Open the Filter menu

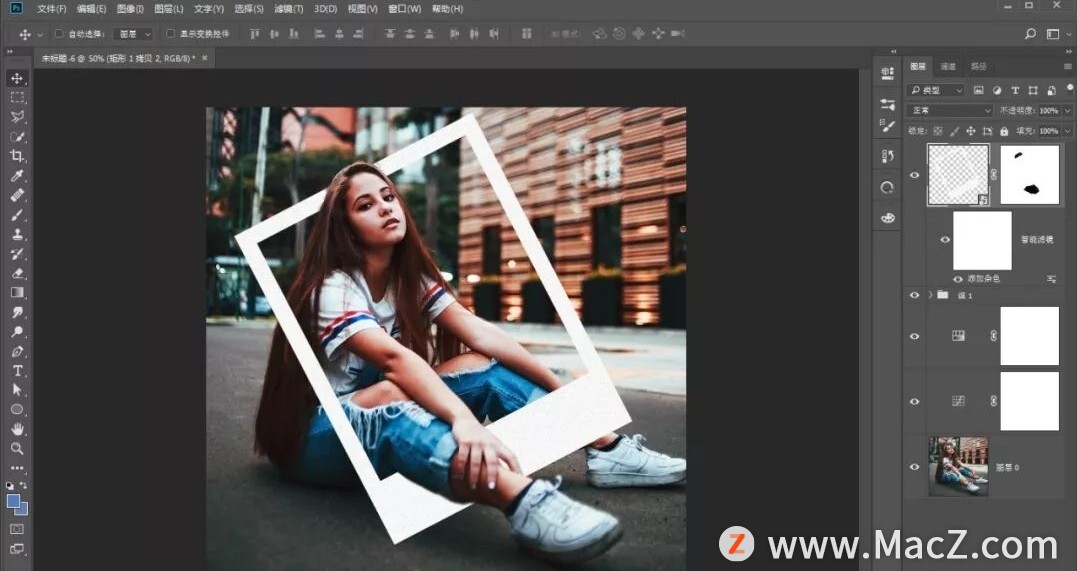pos(288,9)
